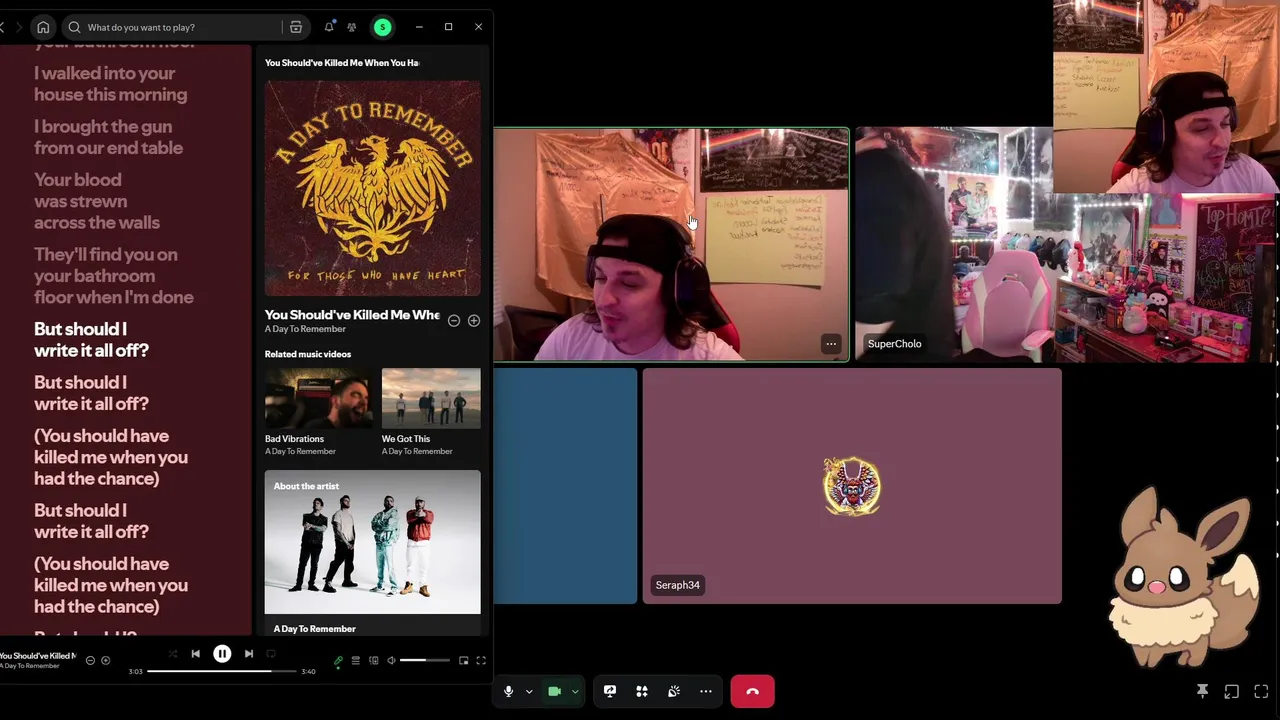Mute Spotify volume speaker icon

(391, 661)
